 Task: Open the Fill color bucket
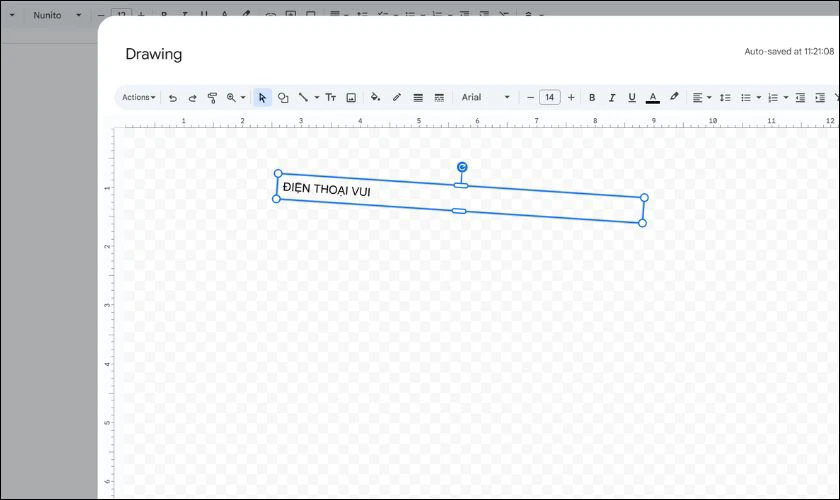click(376, 98)
